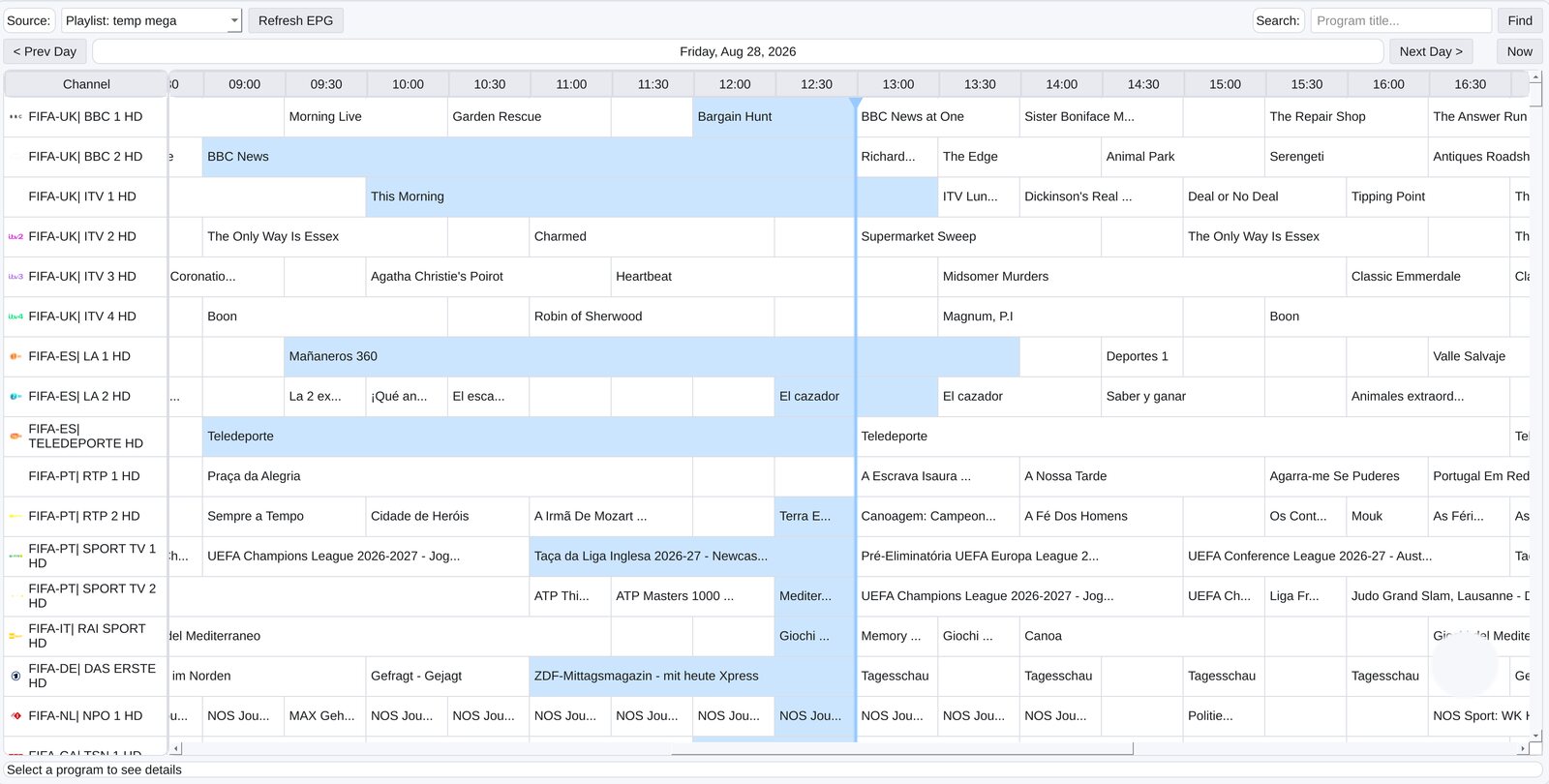This screenshot has height=784, width=1549.
Task: Click the LA 2 HD channel logo icon
Action: click(x=15, y=396)
